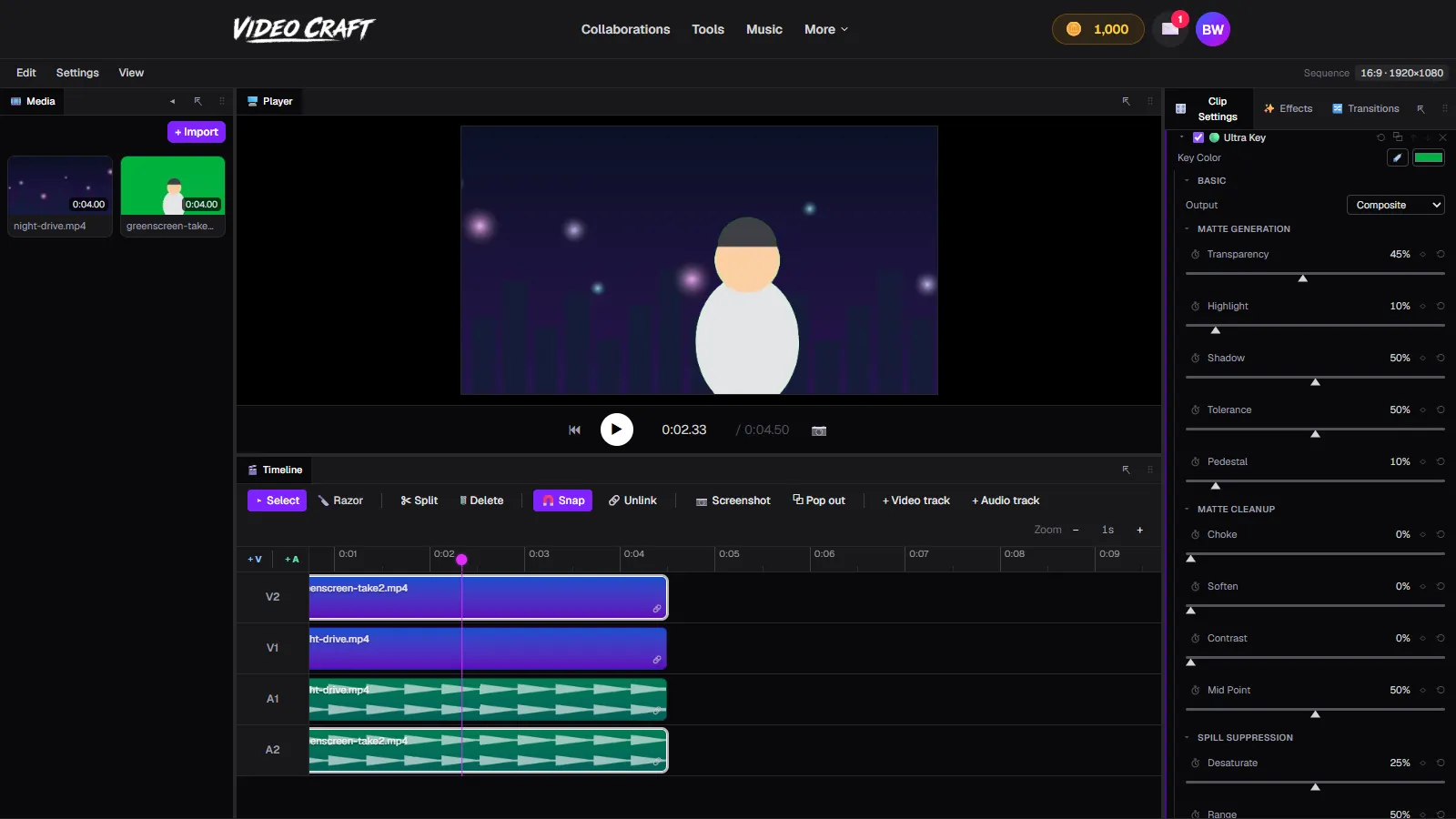
Task: Collapse the BASIC section
Action: 1188,181
